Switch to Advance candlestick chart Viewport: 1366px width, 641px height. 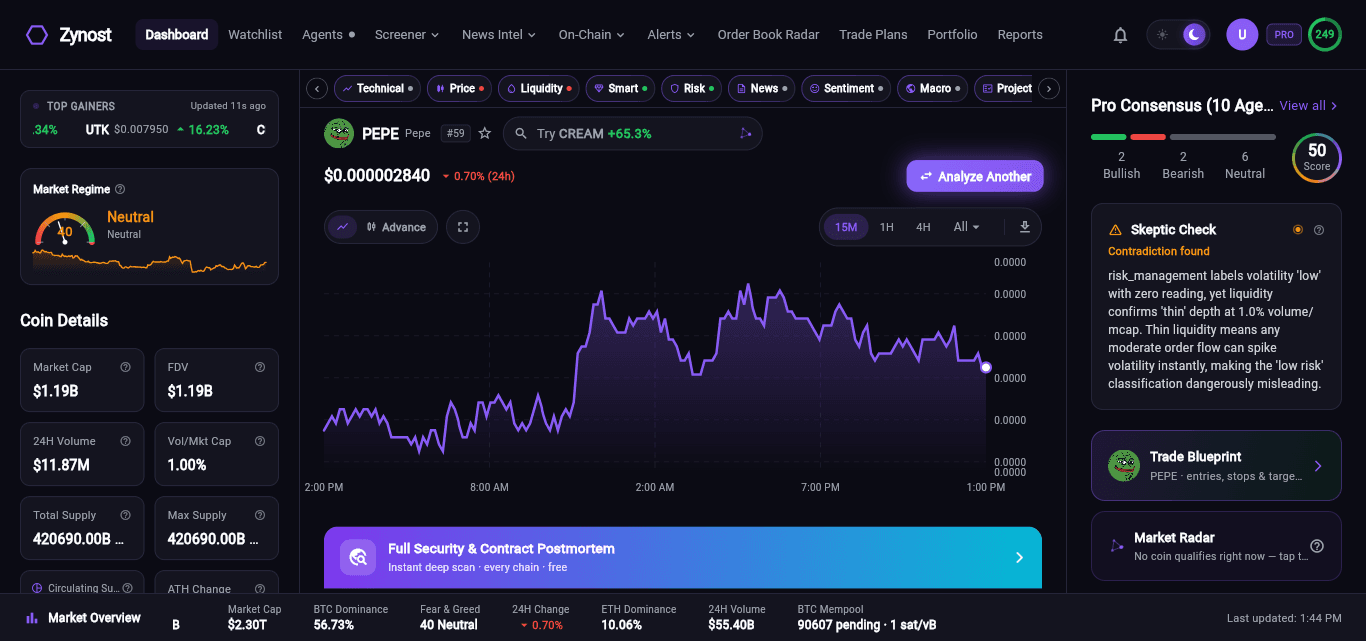396,227
